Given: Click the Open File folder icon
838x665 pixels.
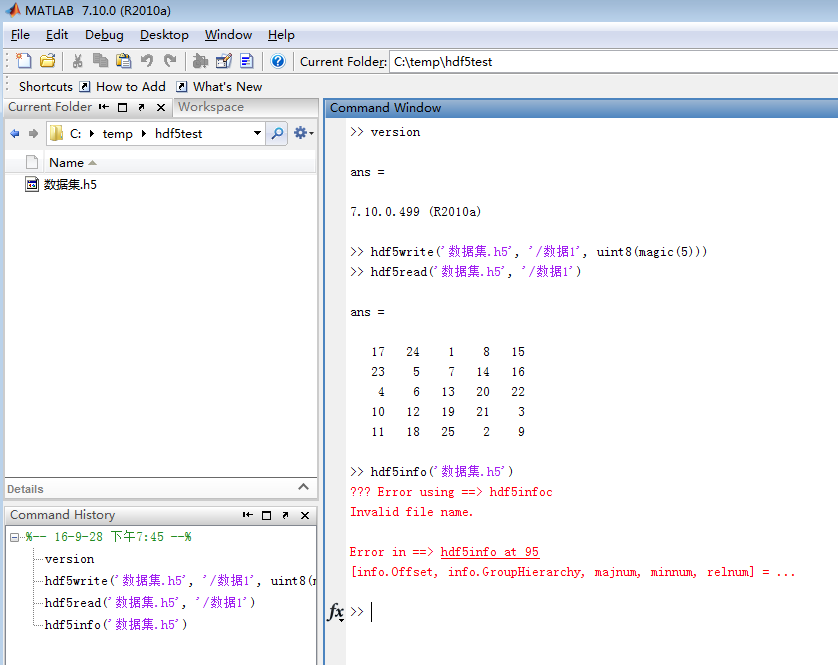Looking at the screenshot, I should point(47,61).
